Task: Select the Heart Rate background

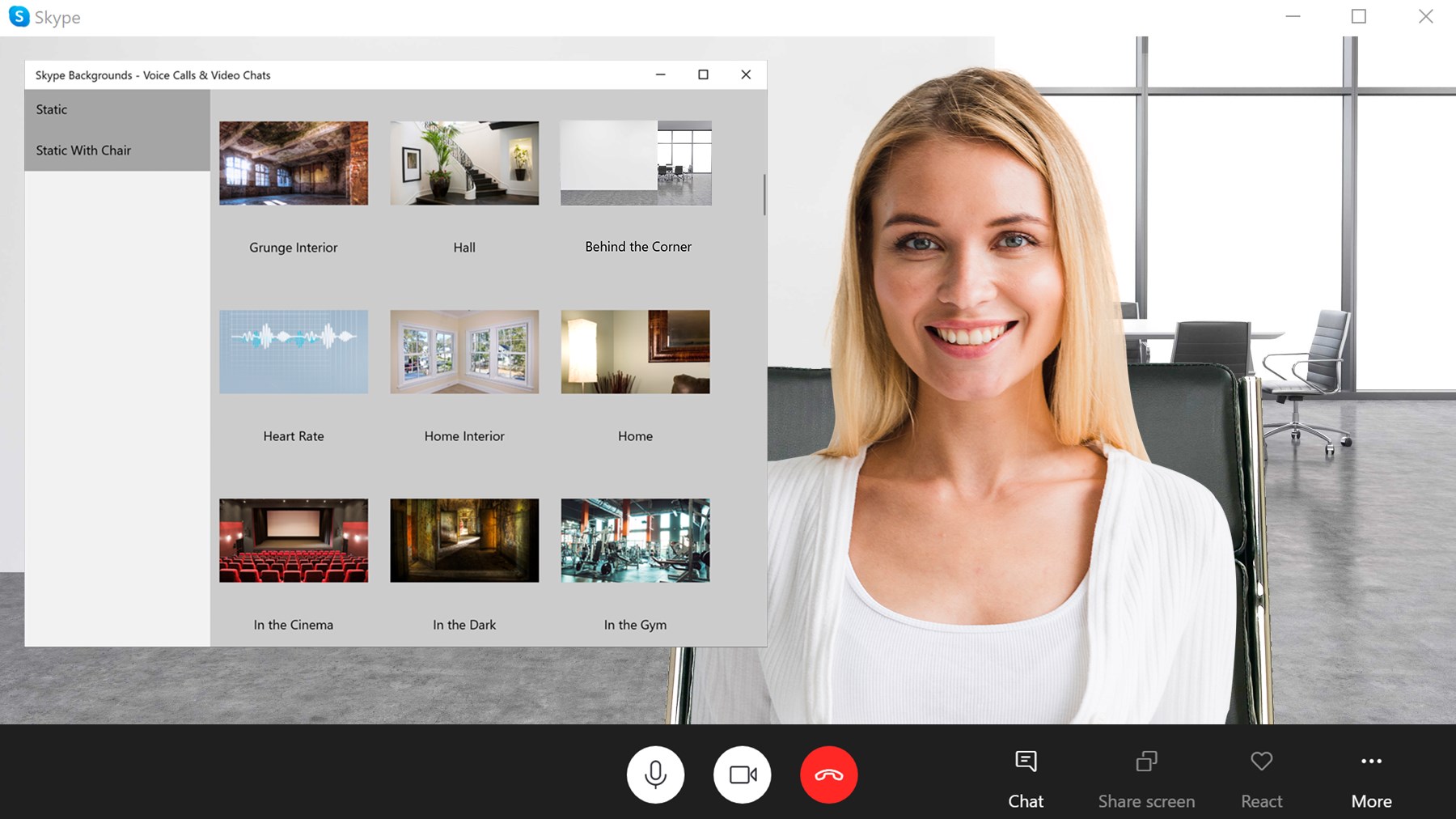Action: (294, 352)
